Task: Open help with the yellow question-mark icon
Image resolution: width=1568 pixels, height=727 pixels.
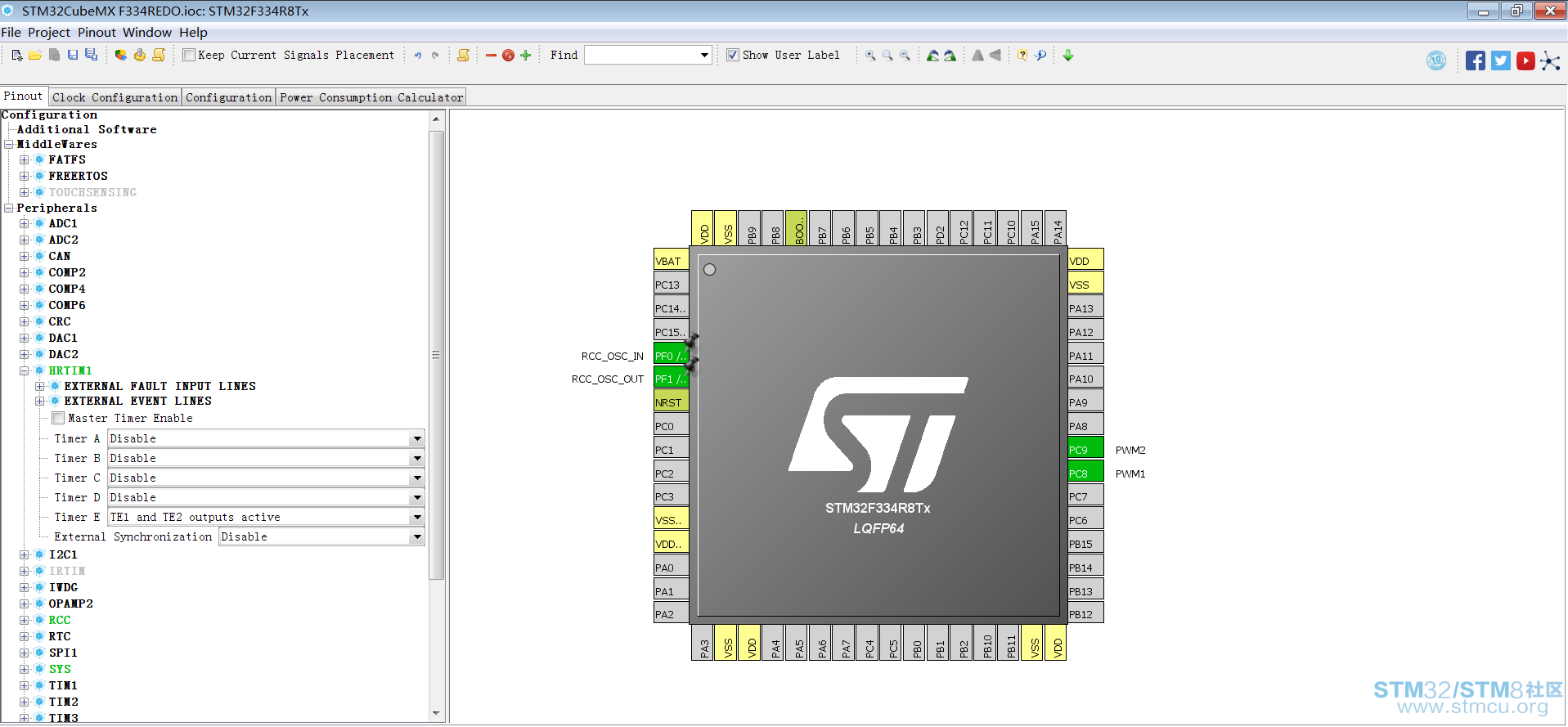Action: click(1022, 56)
